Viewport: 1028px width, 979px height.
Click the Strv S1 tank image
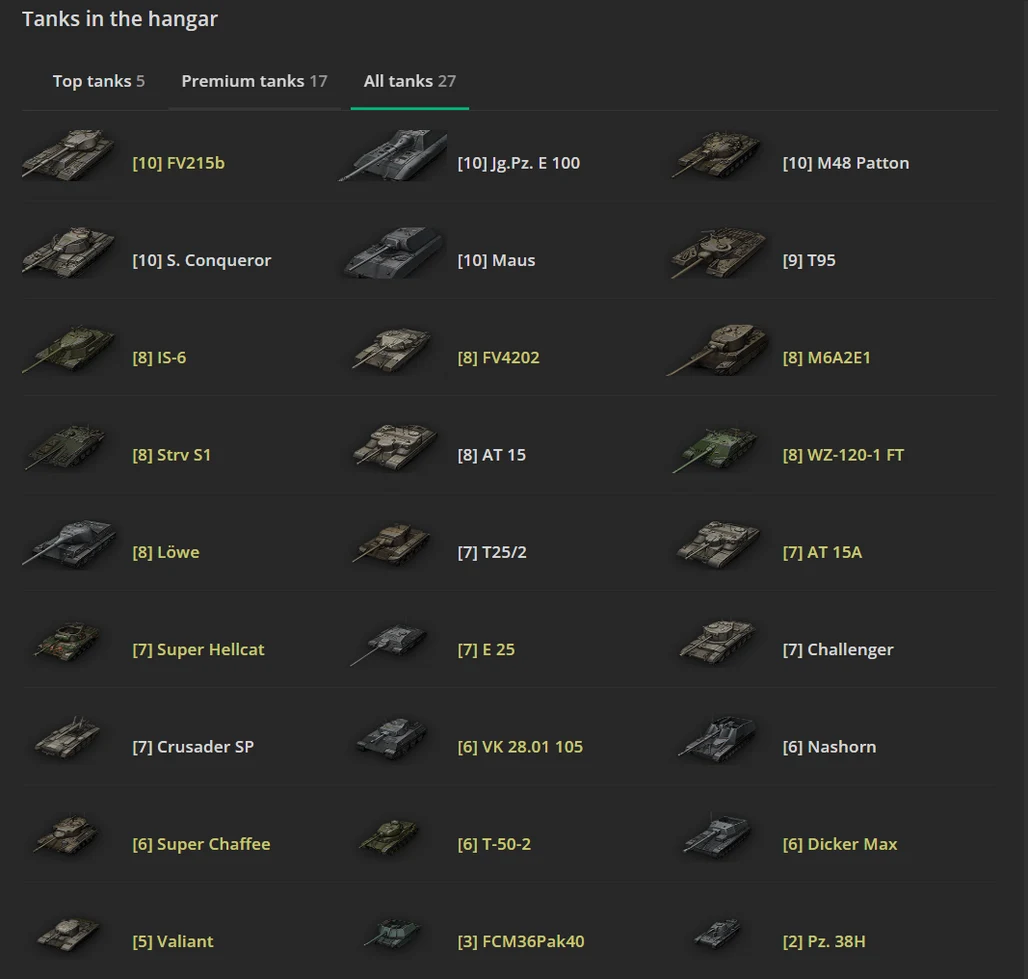(x=65, y=447)
